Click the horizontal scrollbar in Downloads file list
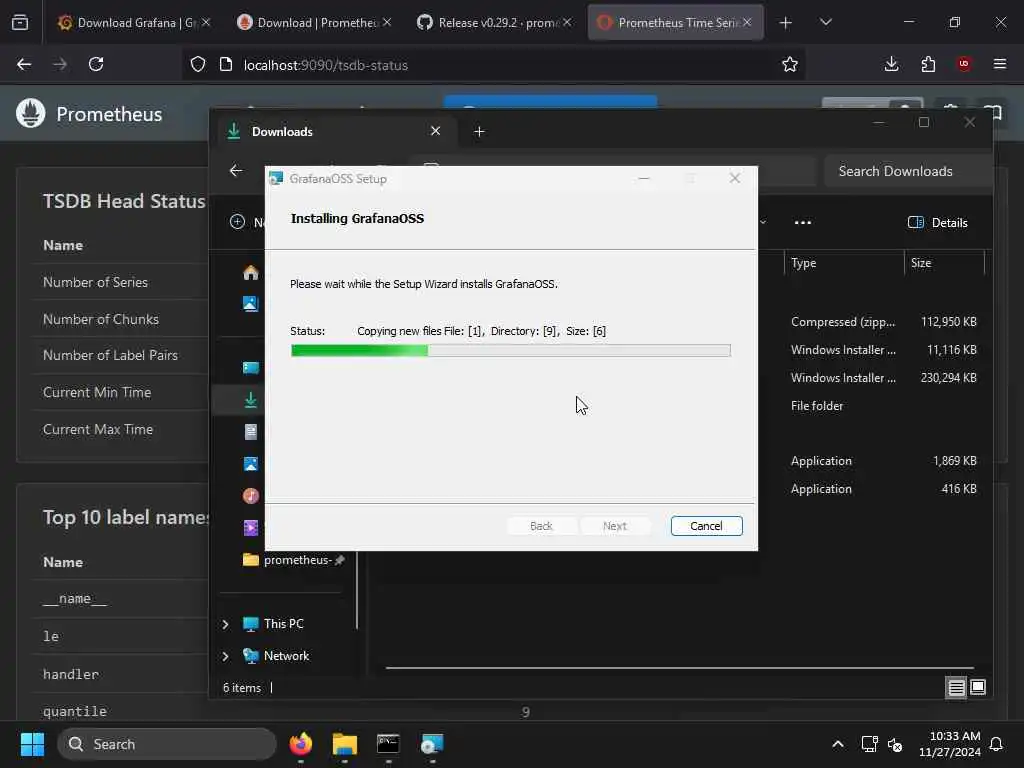 click(x=679, y=668)
